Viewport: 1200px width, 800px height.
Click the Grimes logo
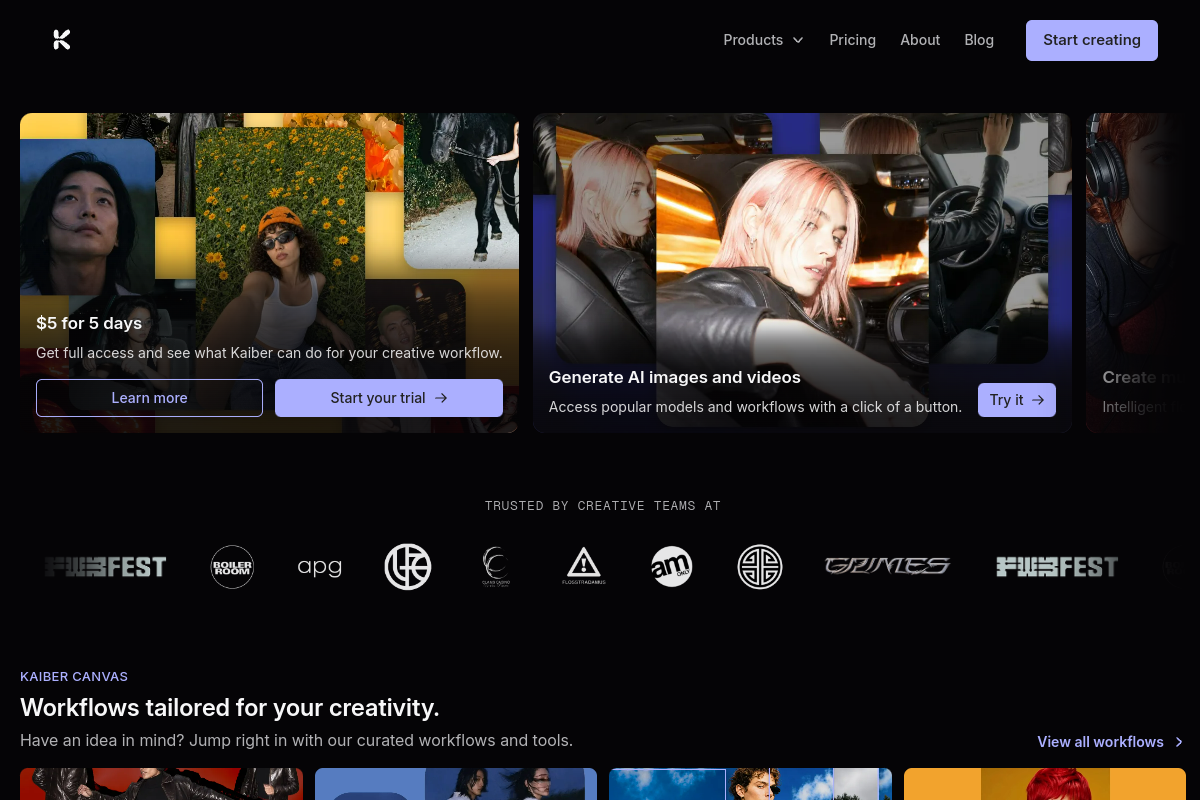tap(887, 567)
